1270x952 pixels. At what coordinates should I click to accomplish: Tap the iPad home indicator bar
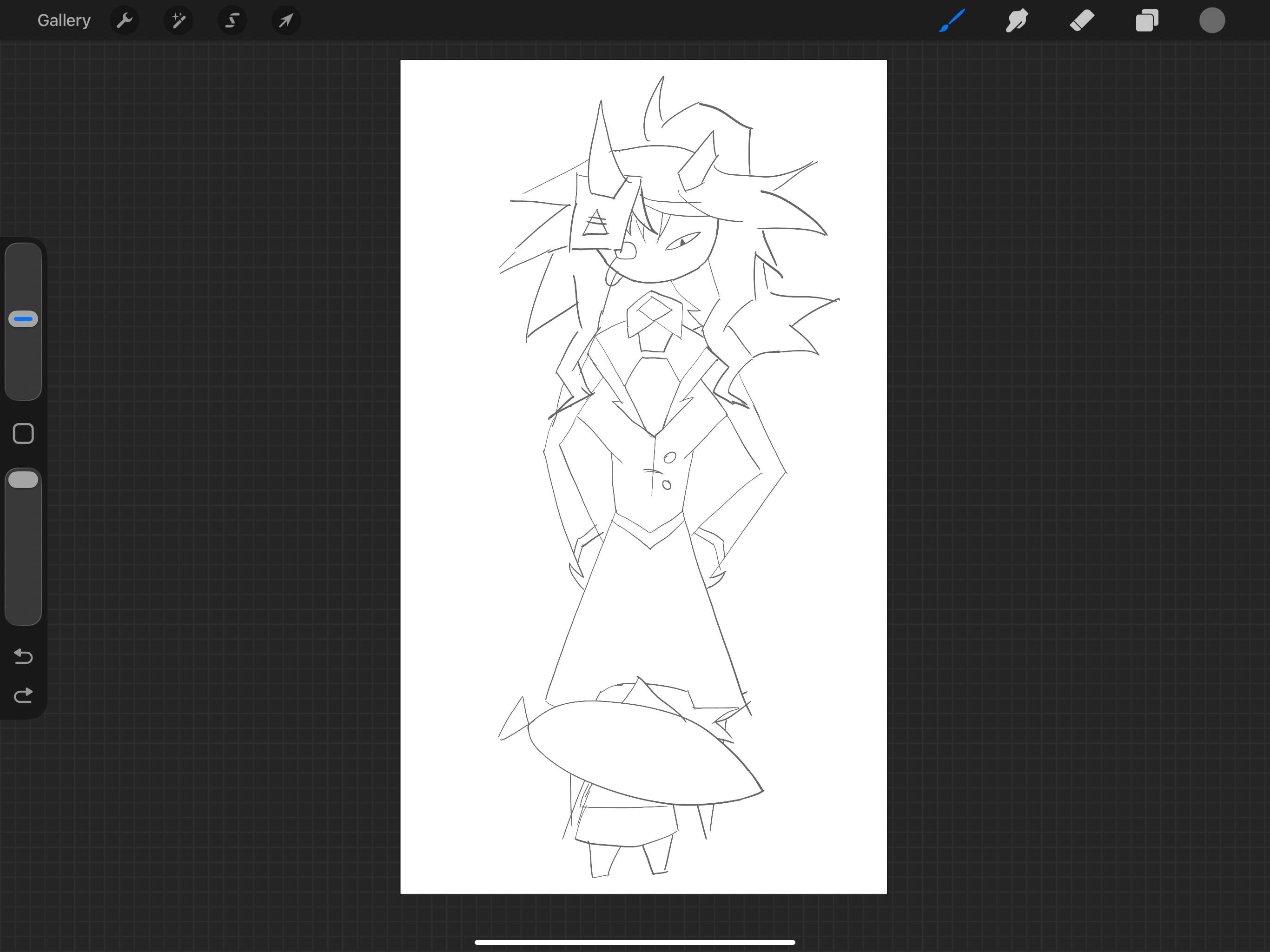635,942
